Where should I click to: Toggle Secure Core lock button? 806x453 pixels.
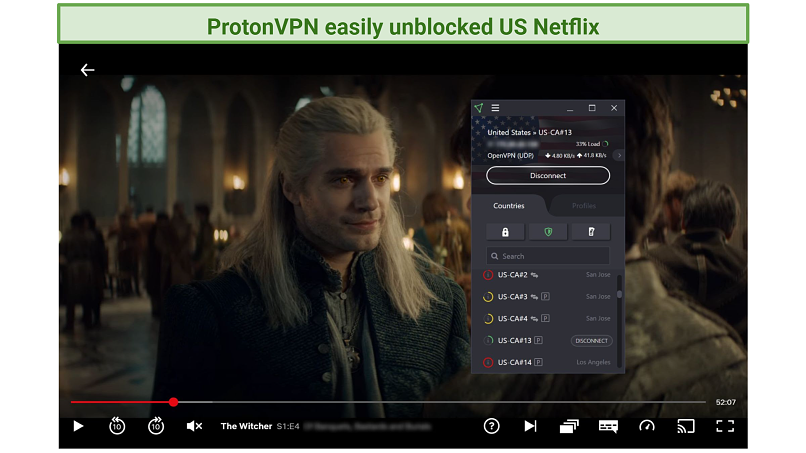pos(505,232)
